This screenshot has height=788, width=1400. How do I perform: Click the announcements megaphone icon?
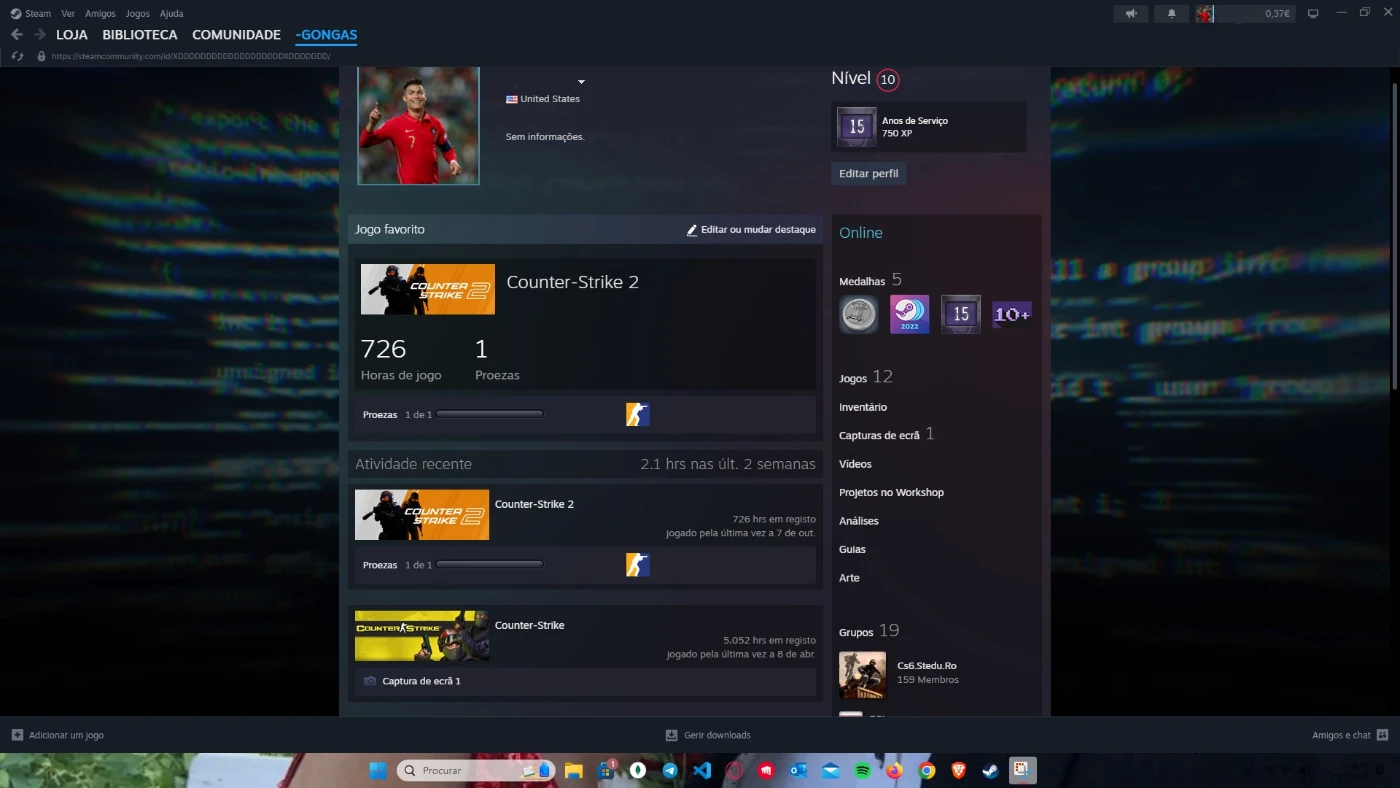pos(1131,13)
